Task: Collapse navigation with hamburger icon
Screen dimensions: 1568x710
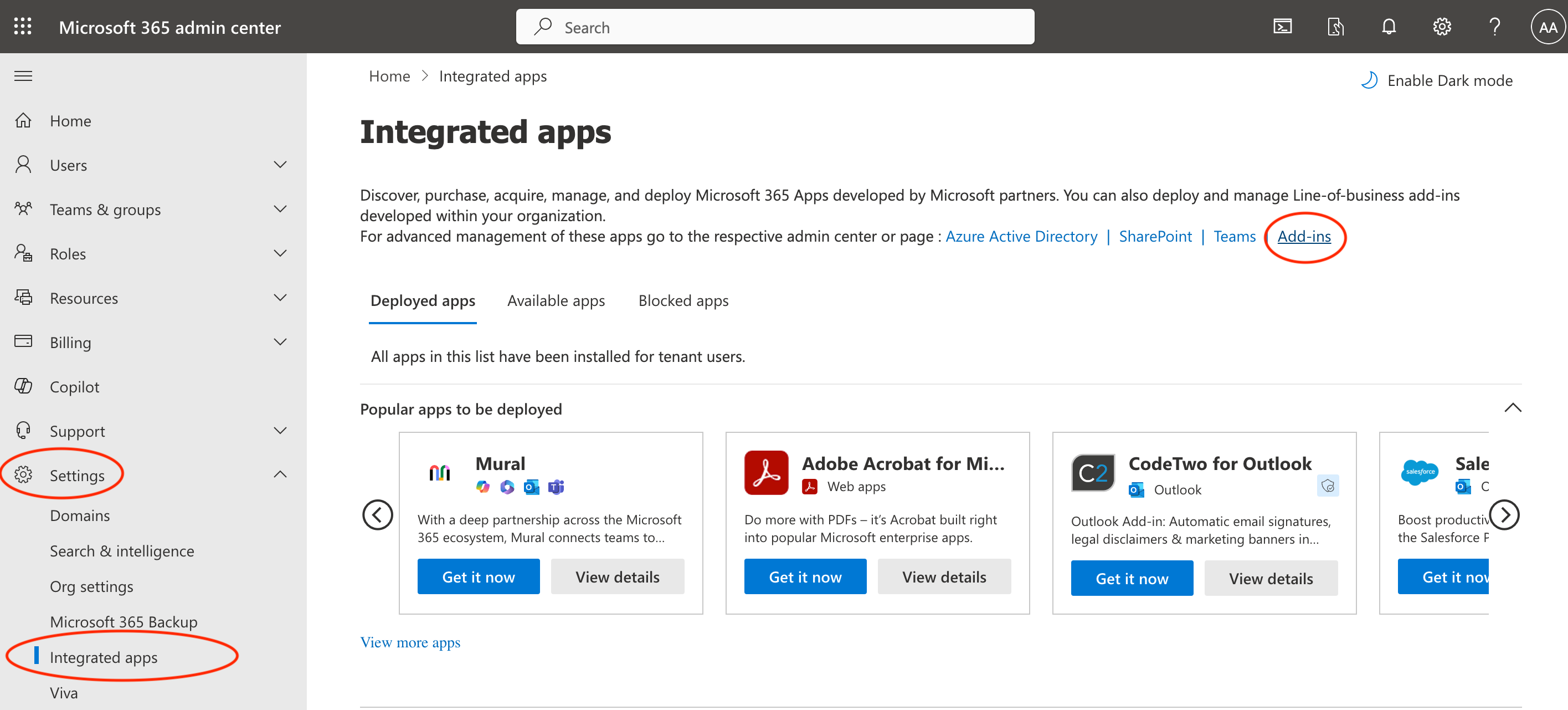Action: (x=23, y=75)
